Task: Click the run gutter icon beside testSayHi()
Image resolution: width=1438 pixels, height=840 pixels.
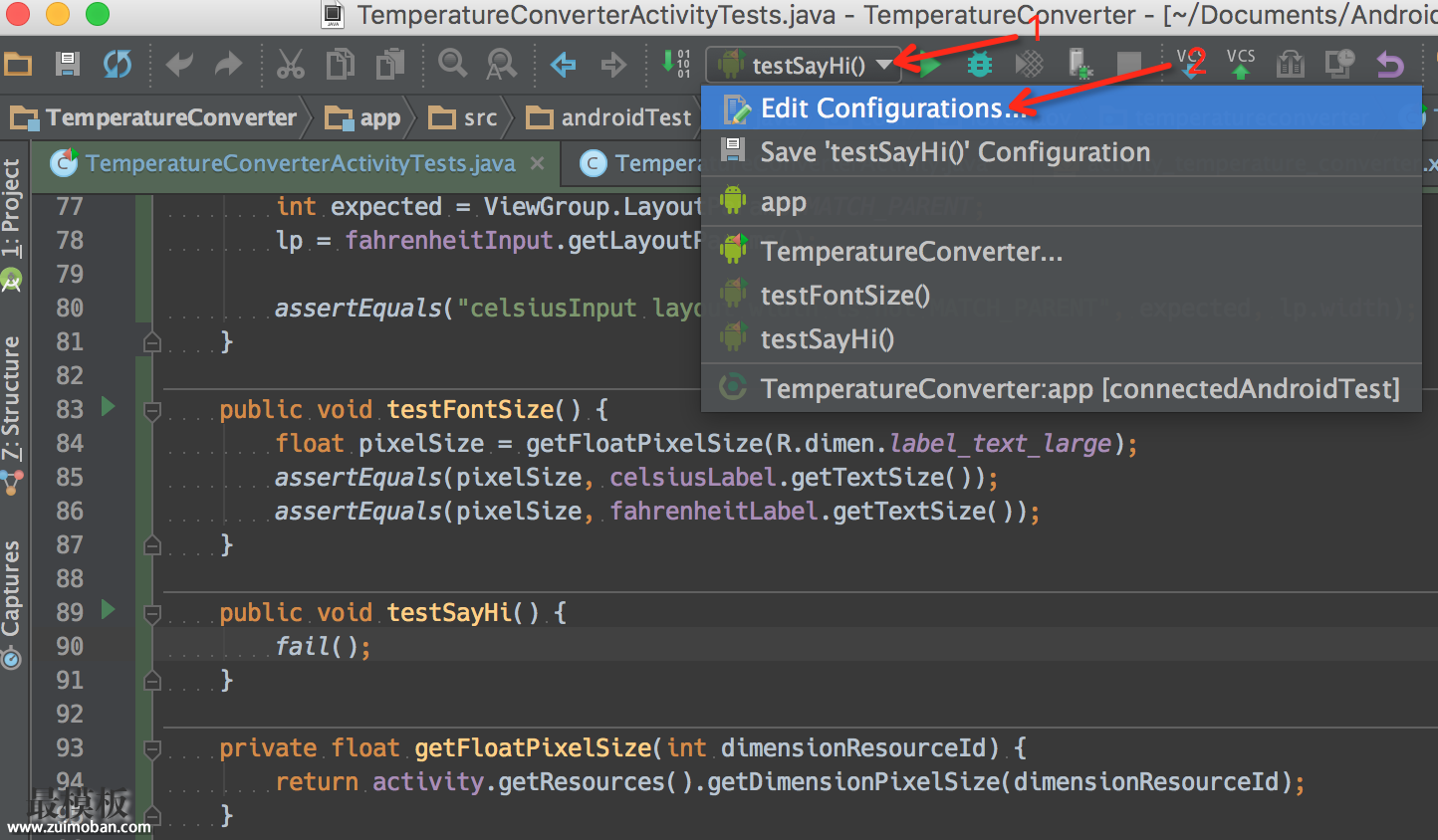Action: pyautogui.click(x=109, y=609)
